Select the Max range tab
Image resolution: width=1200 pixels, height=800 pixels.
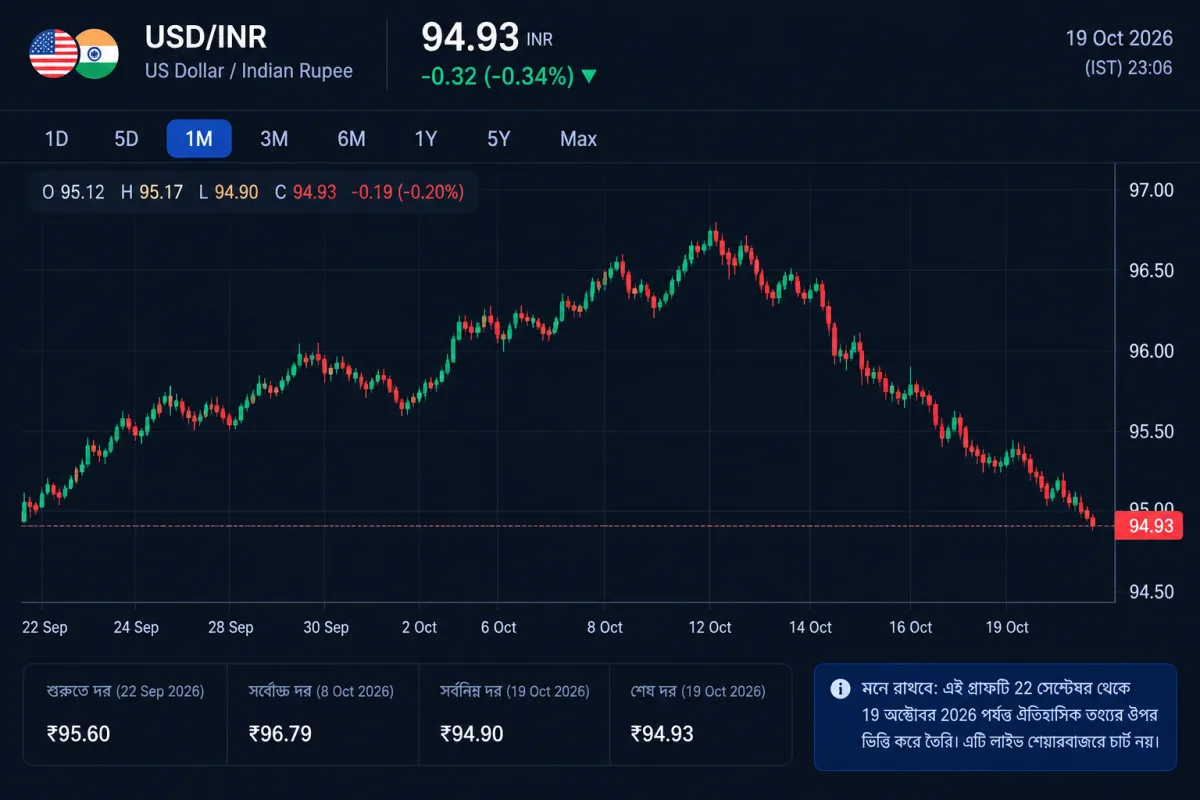pos(578,139)
